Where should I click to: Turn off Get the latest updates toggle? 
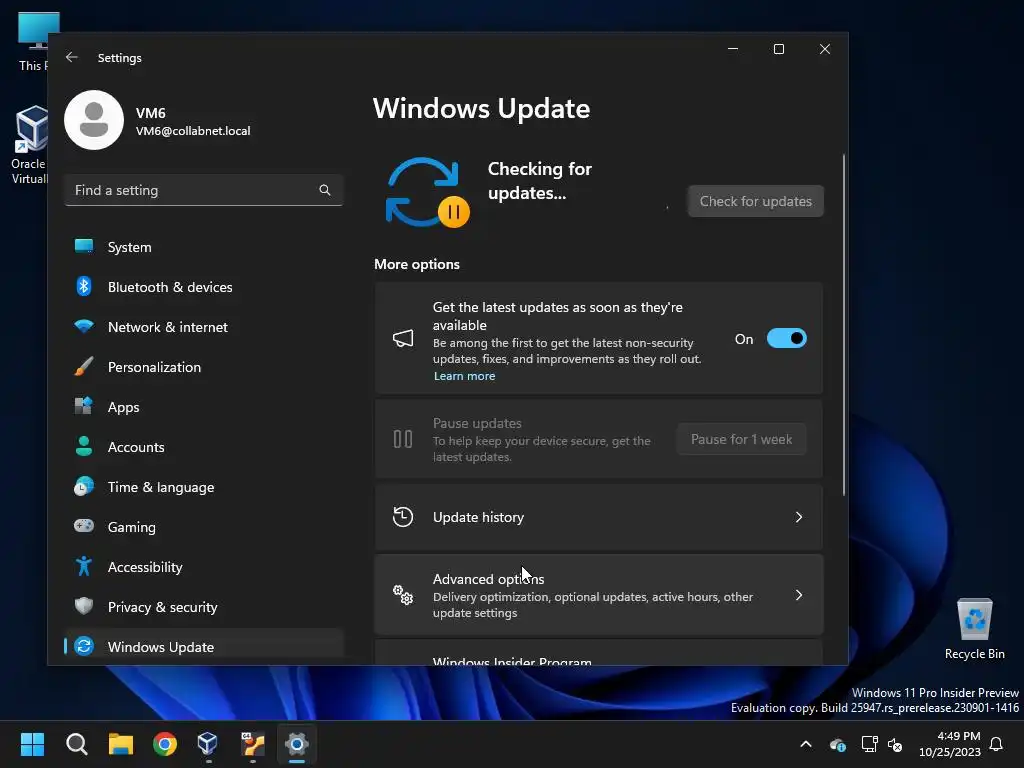pos(786,338)
